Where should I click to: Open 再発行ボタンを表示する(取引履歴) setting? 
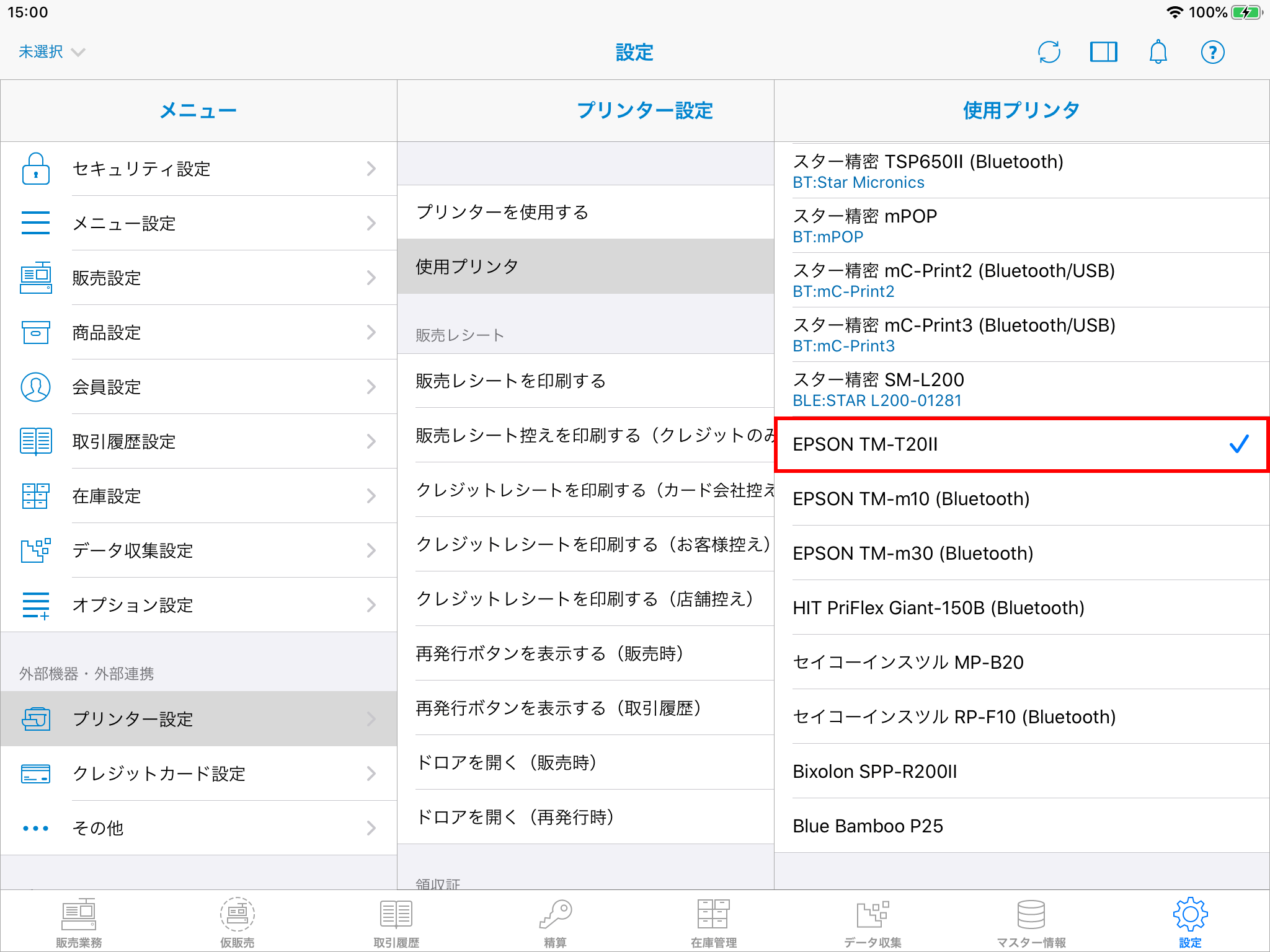point(585,708)
